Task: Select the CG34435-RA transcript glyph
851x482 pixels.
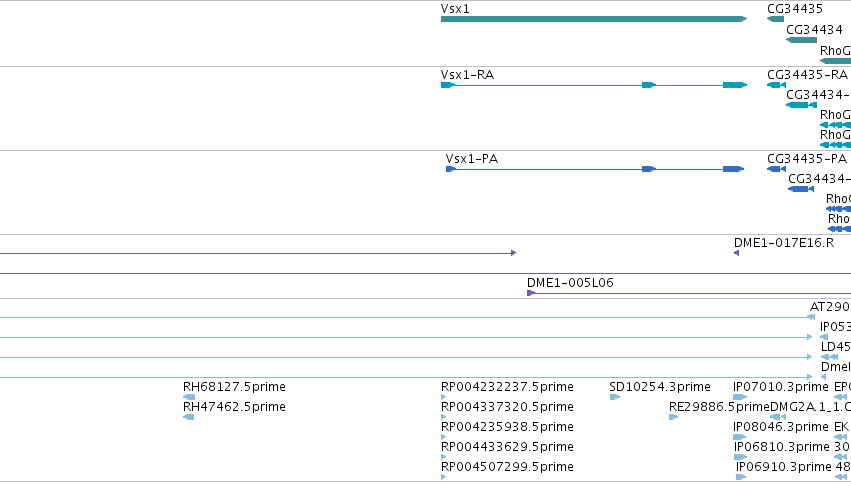Action: tap(776, 85)
